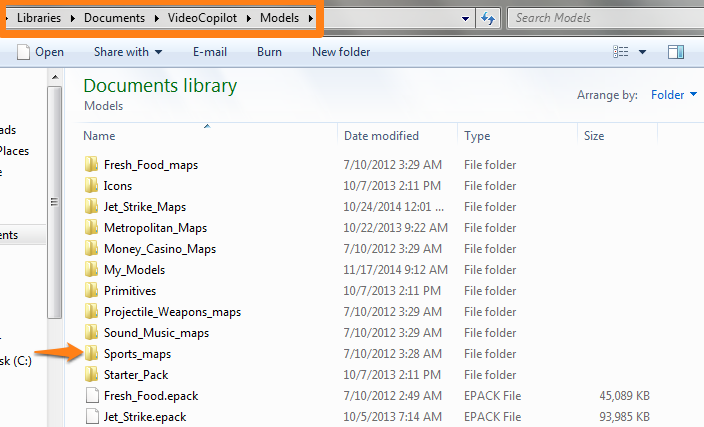The width and height of the screenshot is (704, 427).
Task: Sort by the Date modified column header
Action: tap(381, 135)
